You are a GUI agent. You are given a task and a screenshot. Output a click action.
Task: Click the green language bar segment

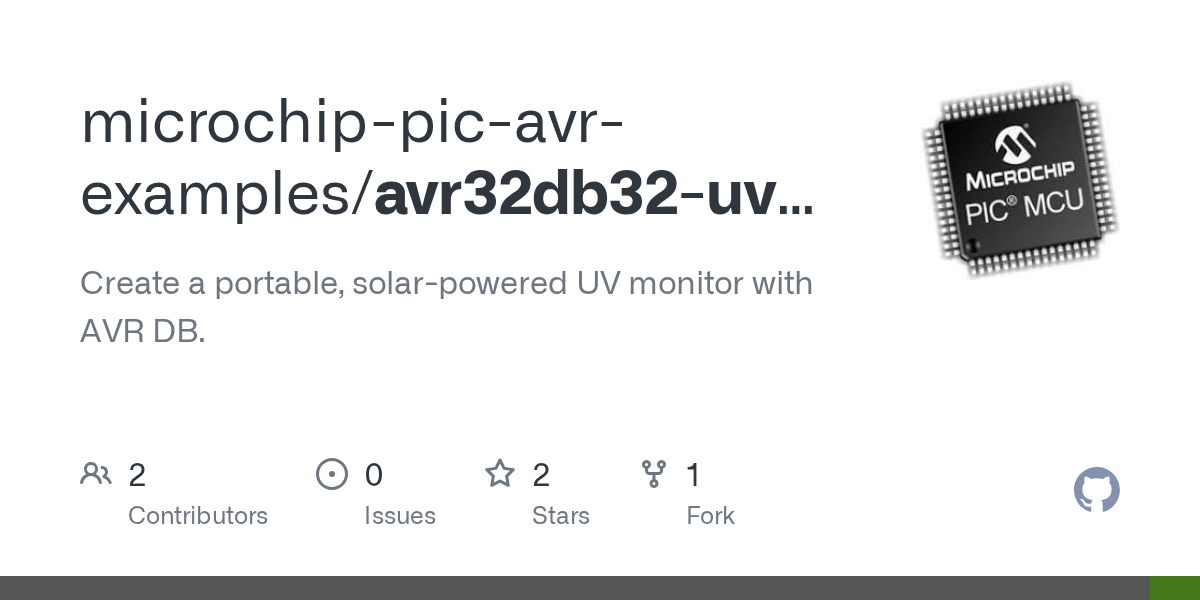coord(1175,588)
